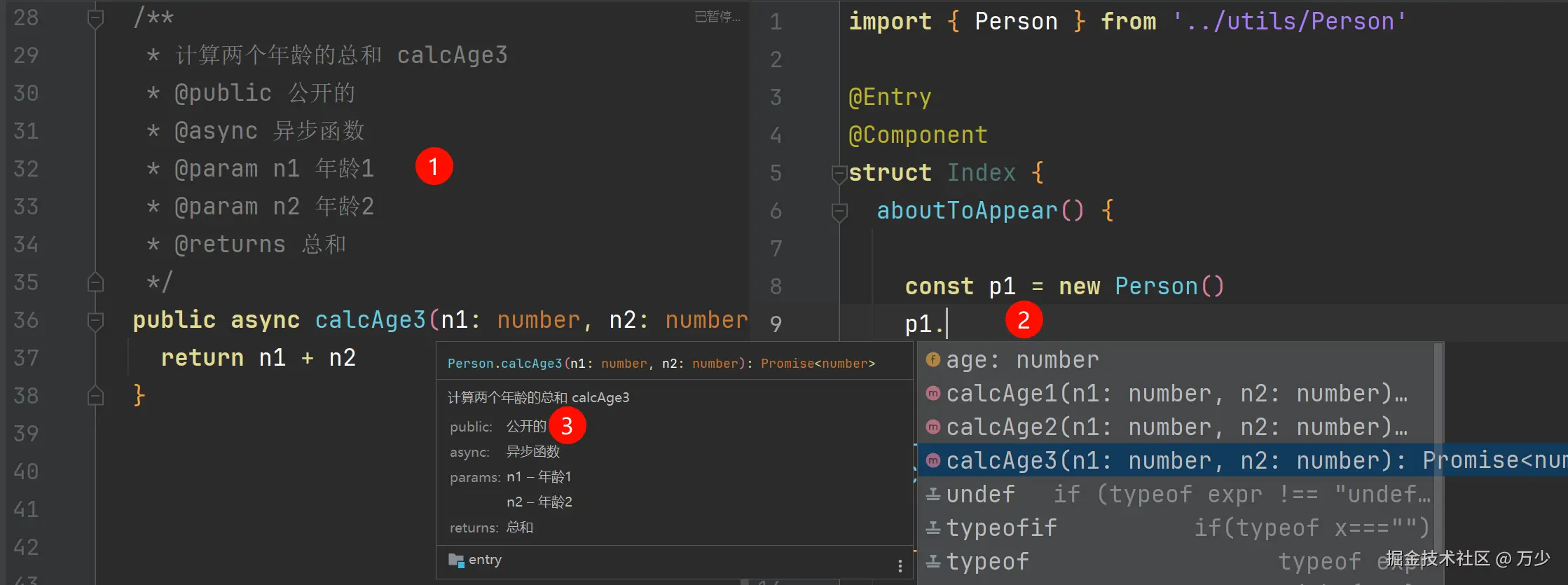Click the '../utils/Person' import path
Viewport: 1568px width, 585px height.
[1289, 21]
